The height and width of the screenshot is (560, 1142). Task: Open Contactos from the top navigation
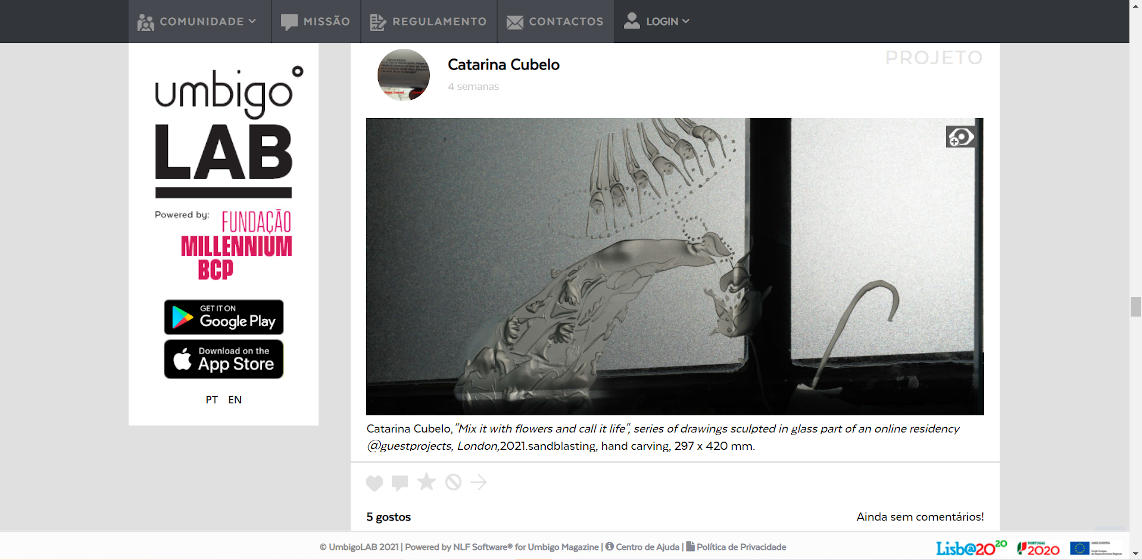pyautogui.click(x=556, y=22)
